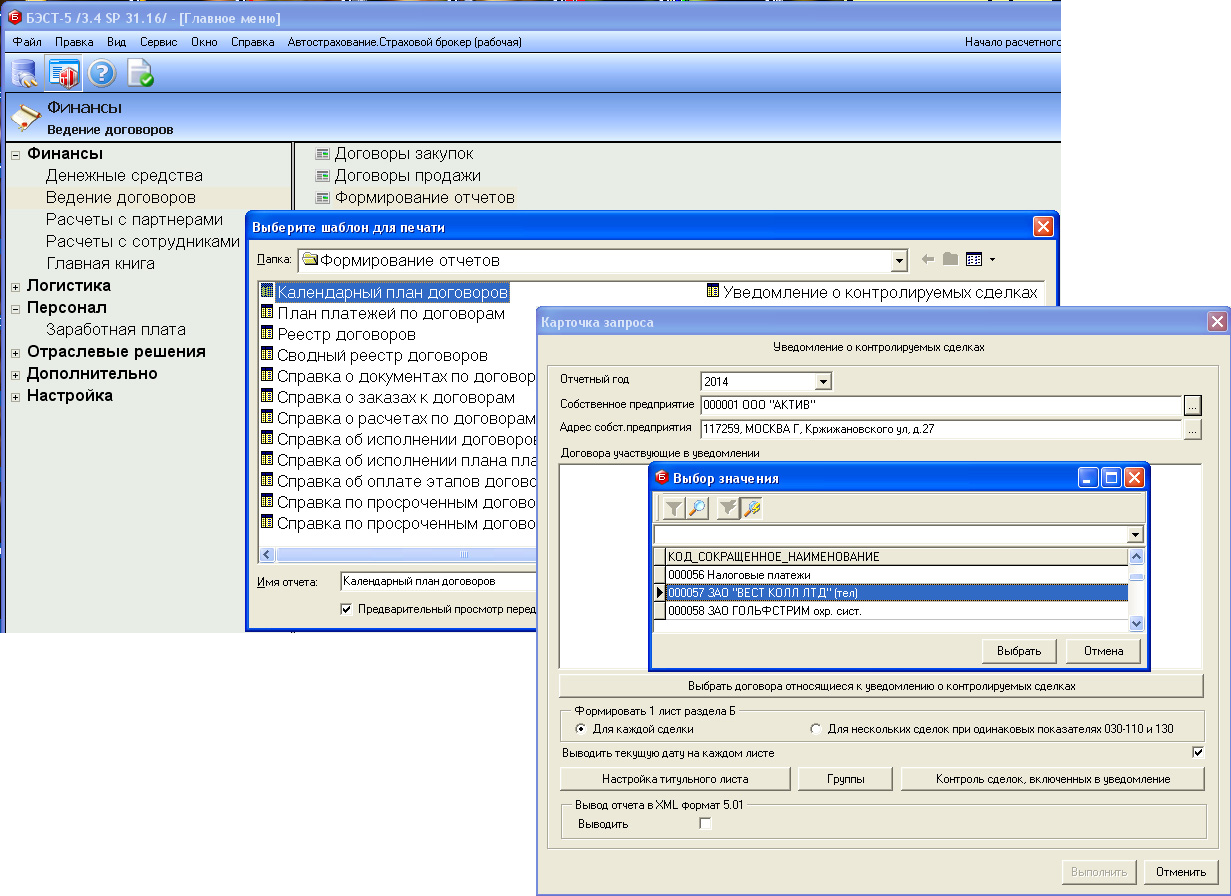Open the 'Справка' menu
This screenshot has height=896, width=1231.
(252, 42)
